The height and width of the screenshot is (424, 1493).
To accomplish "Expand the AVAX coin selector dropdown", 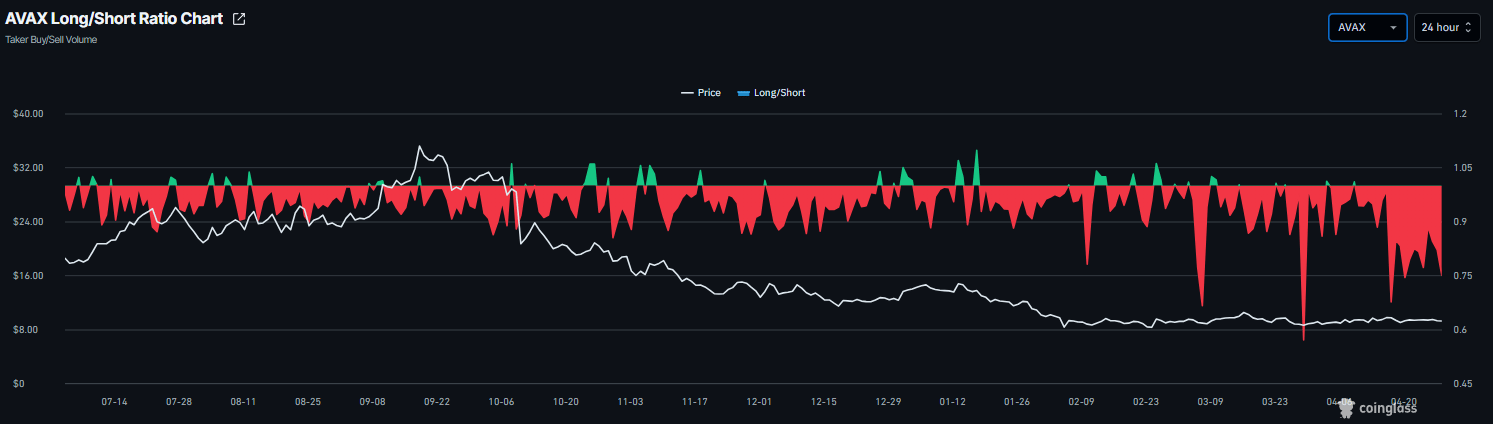I will click(x=1367, y=28).
